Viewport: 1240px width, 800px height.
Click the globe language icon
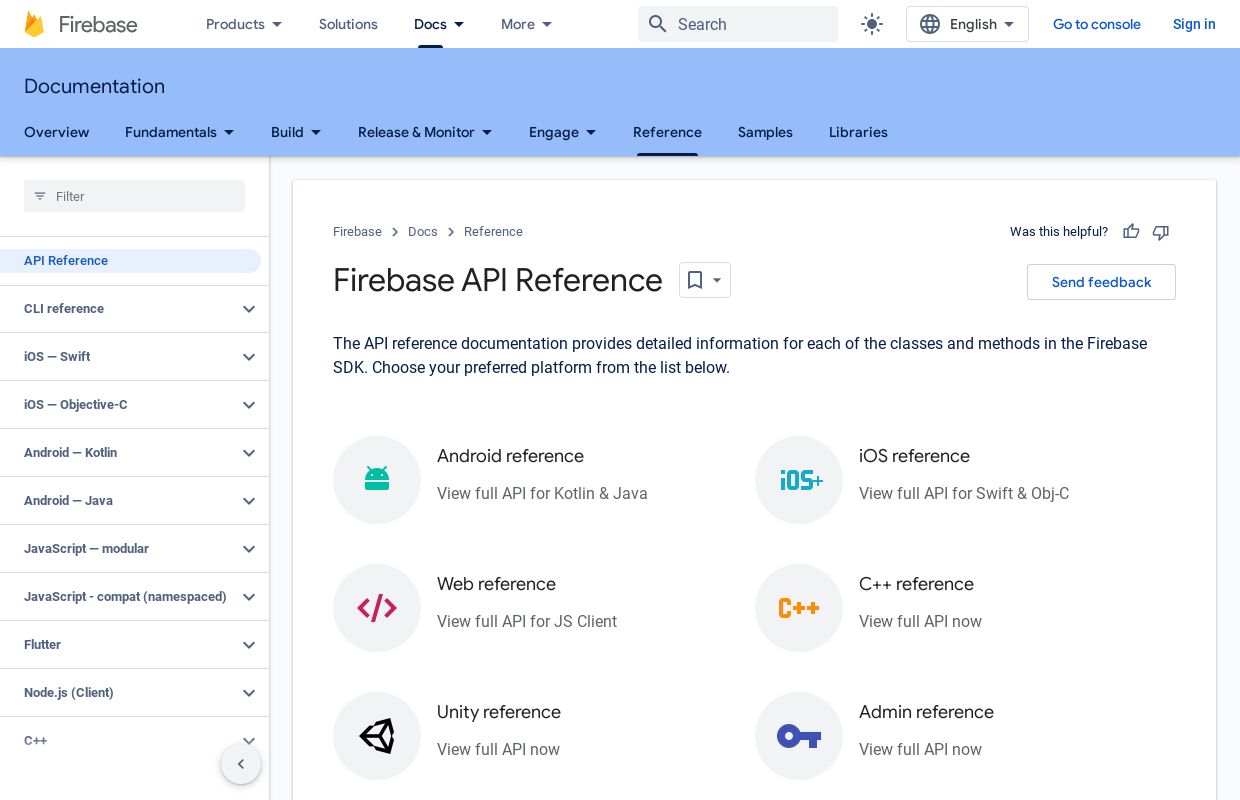(930, 24)
